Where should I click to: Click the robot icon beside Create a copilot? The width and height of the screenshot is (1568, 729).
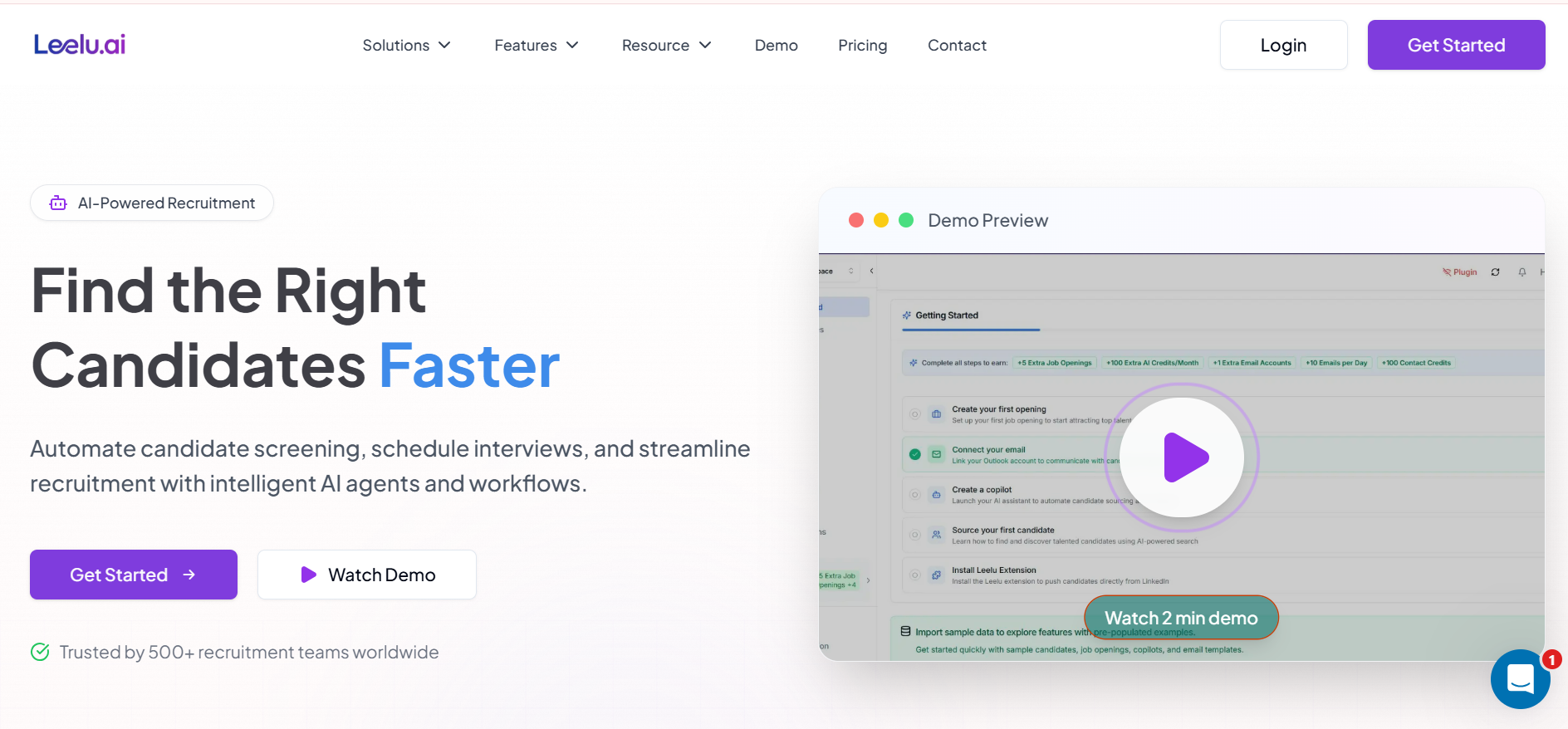(x=936, y=495)
